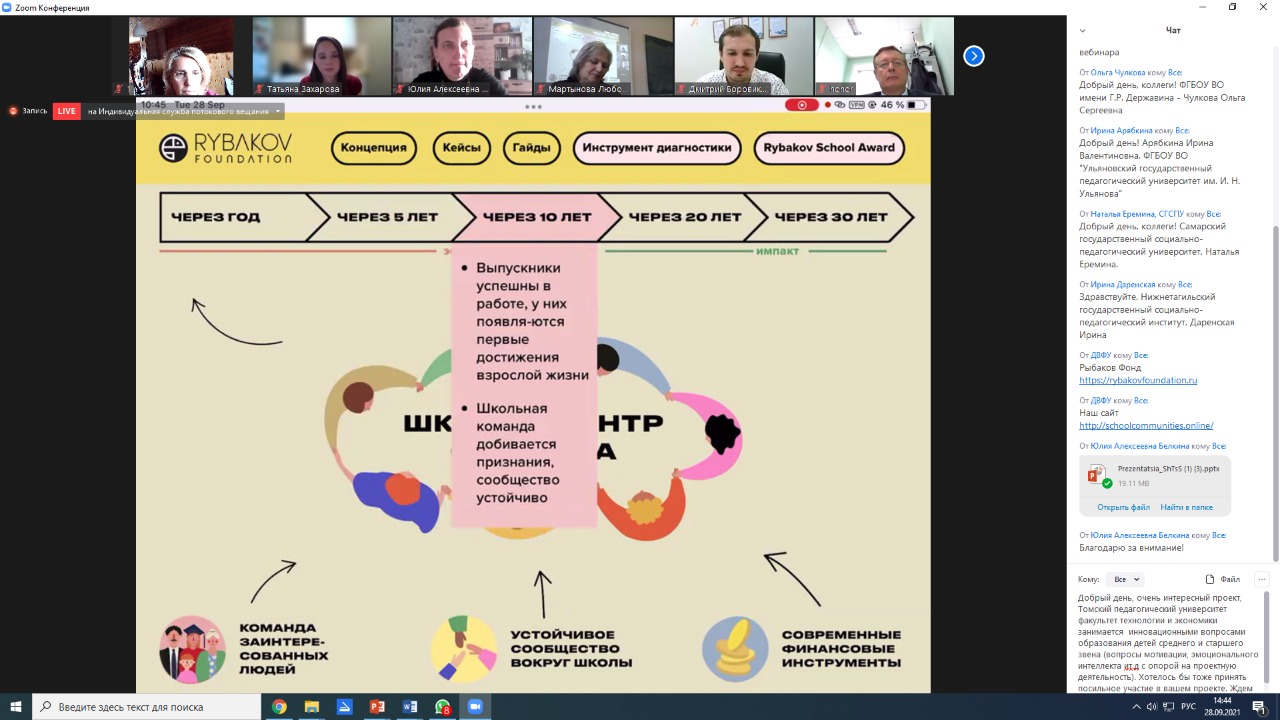This screenshot has width=1280, height=720.
Task: Open chat more options (three dots)
Action: [1262, 579]
